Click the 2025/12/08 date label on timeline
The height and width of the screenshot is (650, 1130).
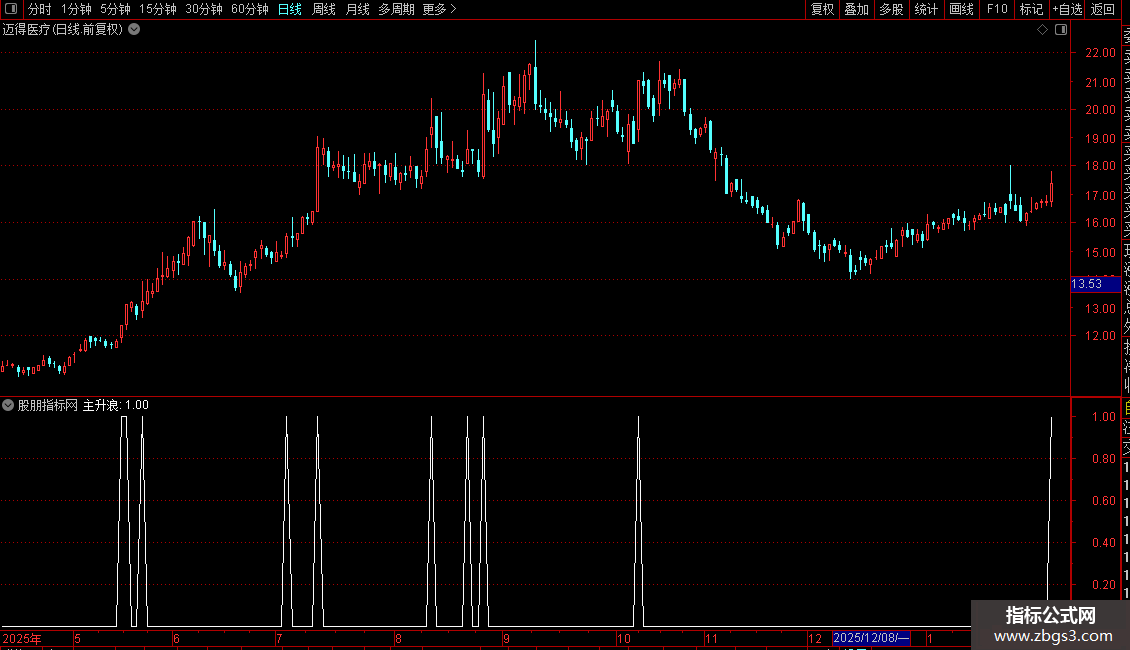coord(871,638)
